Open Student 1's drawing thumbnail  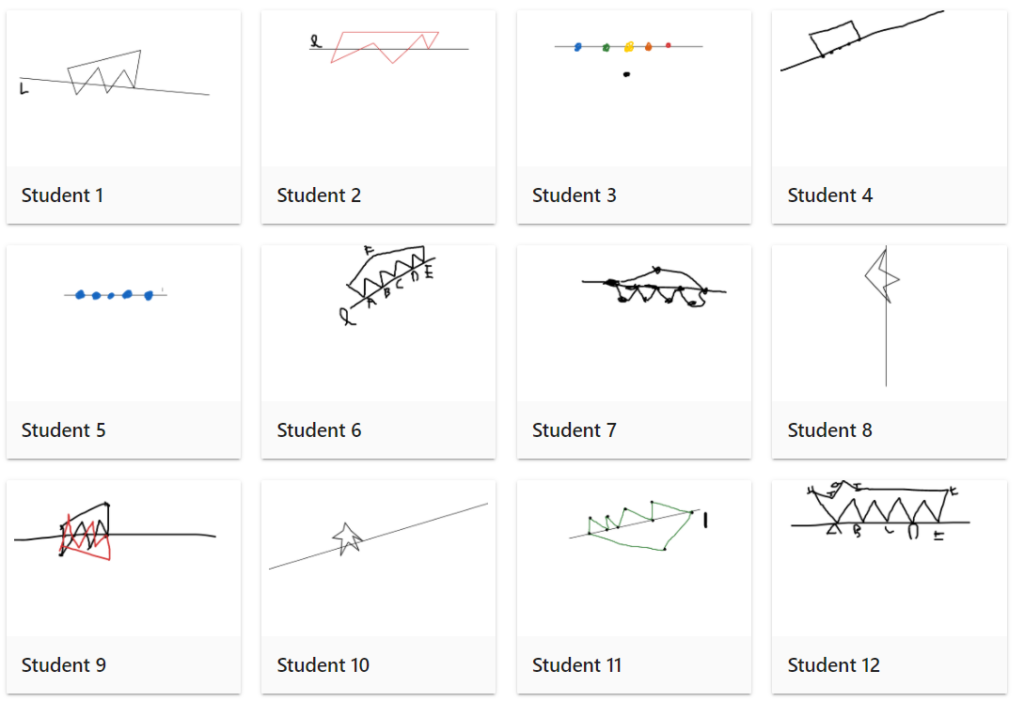click(123, 88)
